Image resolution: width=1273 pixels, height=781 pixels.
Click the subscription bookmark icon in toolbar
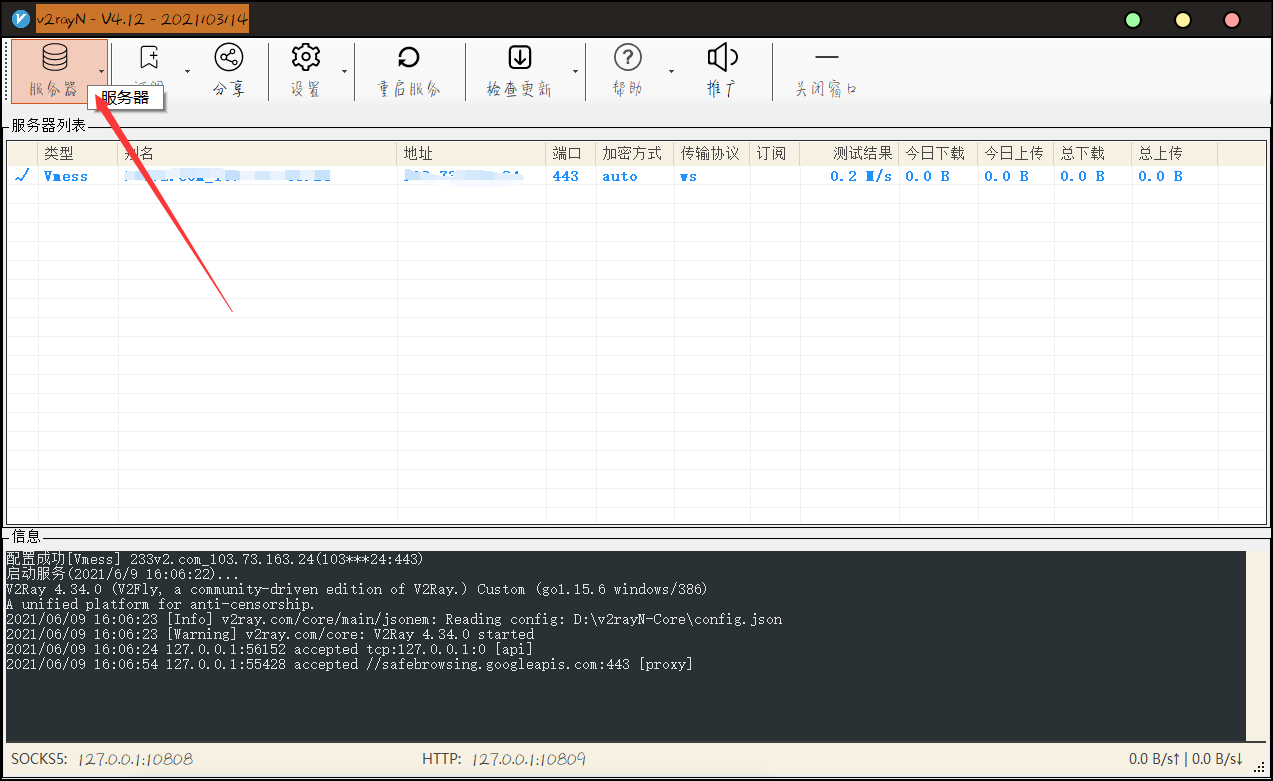(x=149, y=57)
